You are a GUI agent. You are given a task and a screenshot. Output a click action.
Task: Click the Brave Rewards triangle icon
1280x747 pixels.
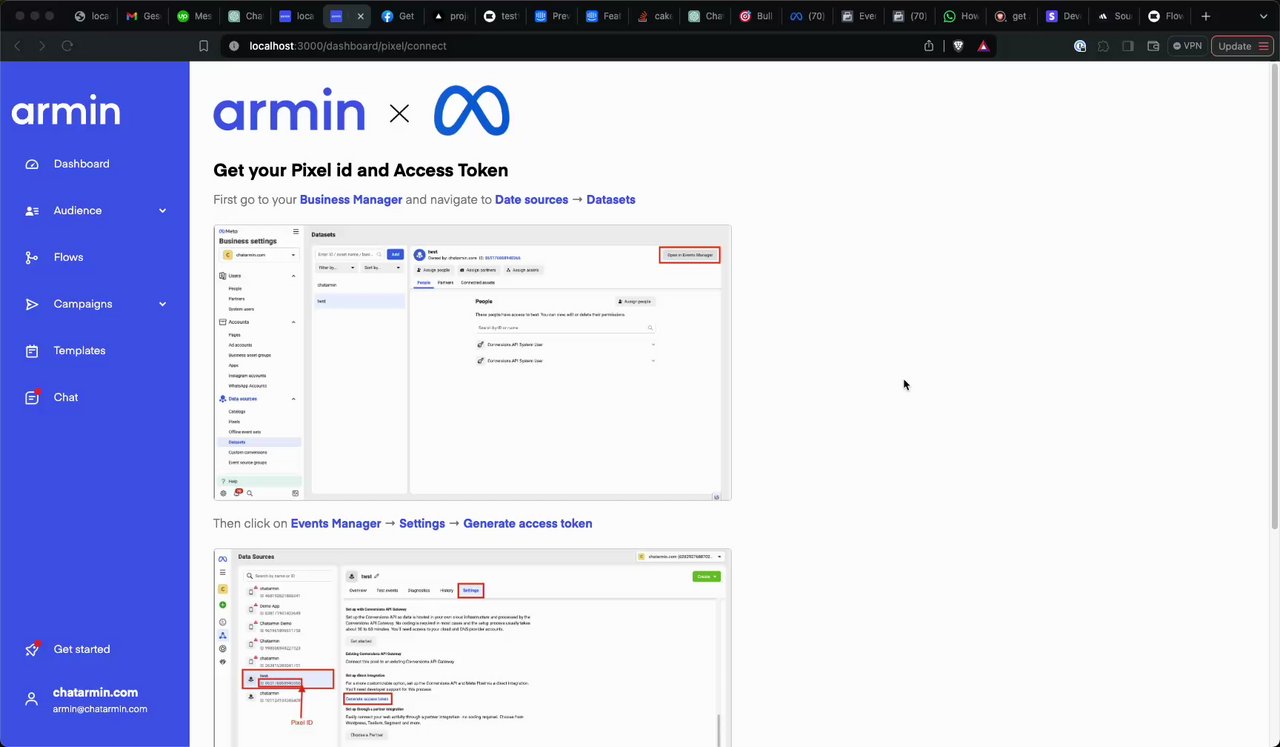[x=984, y=46]
